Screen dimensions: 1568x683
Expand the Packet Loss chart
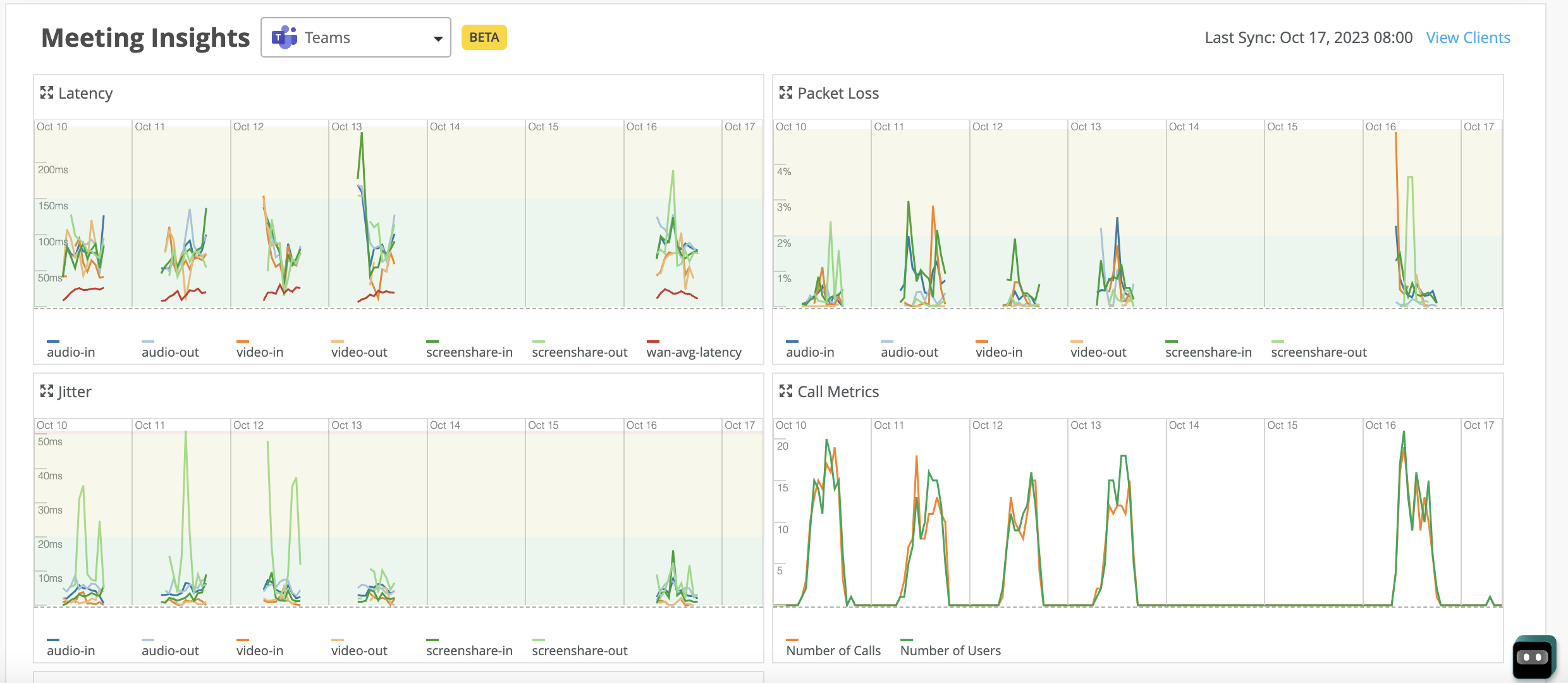(x=786, y=93)
